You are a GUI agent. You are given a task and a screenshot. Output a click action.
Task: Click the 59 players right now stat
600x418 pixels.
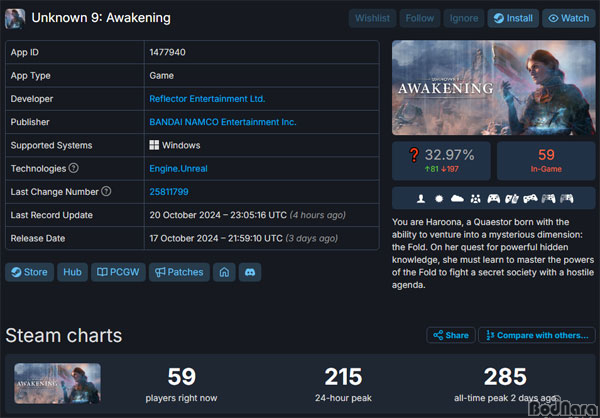(181, 384)
